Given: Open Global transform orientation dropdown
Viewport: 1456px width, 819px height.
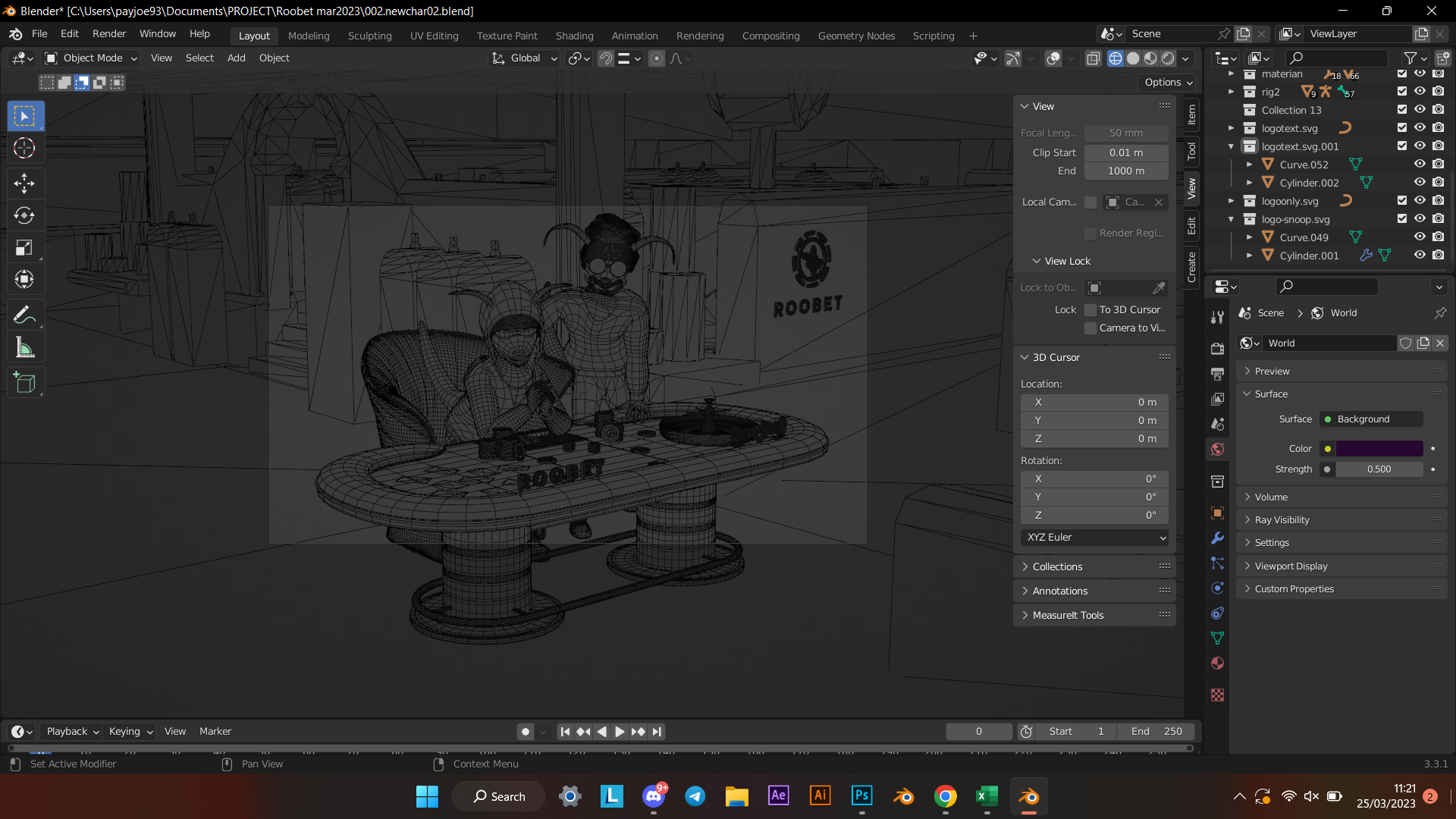Looking at the screenshot, I should click(x=525, y=58).
